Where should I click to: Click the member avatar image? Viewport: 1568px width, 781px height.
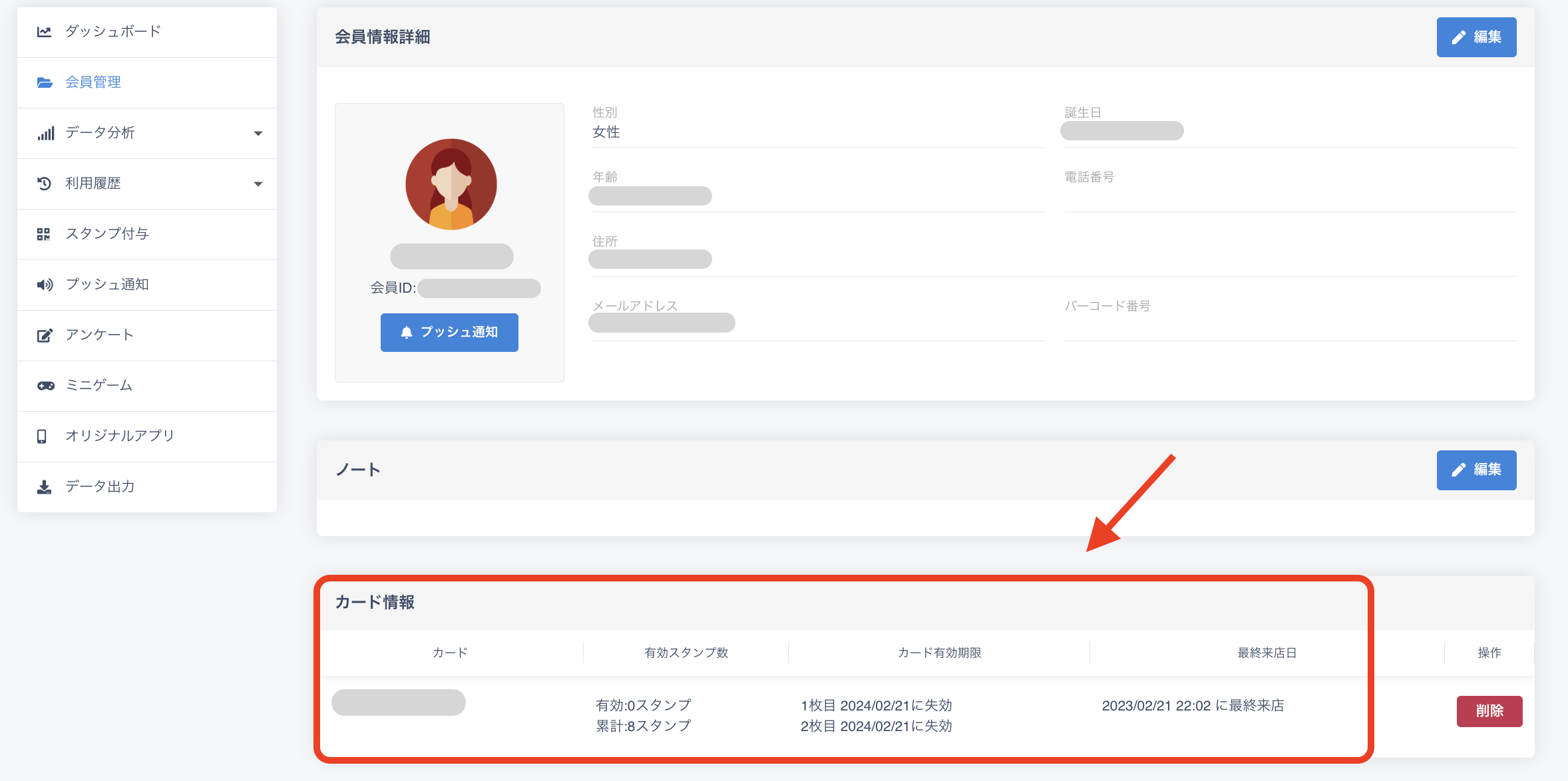pyautogui.click(x=451, y=184)
